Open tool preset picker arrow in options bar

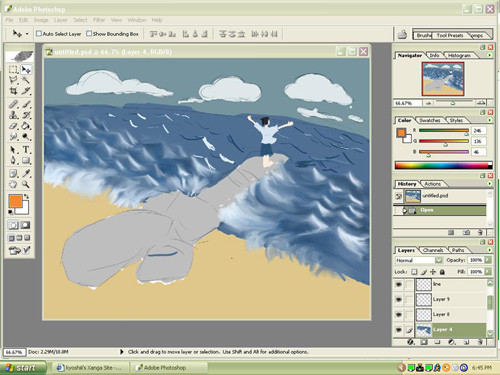(x=27, y=34)
